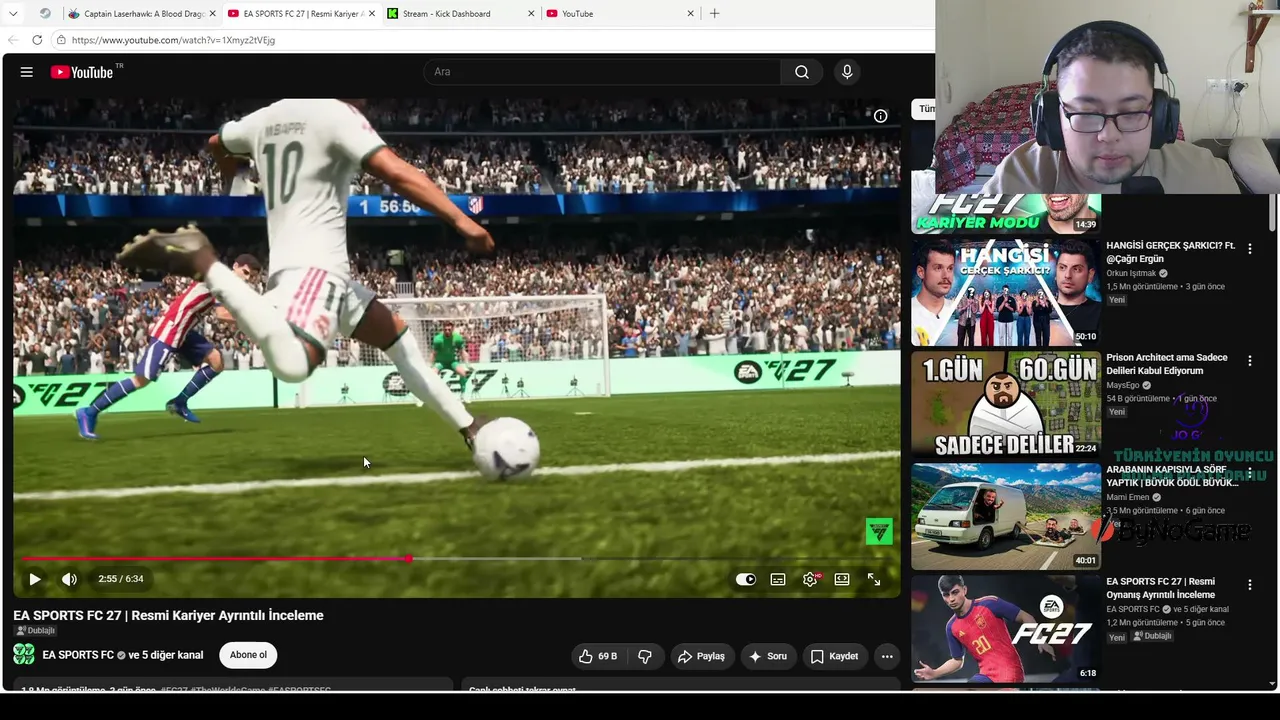Play the paused video
The height and width of the screenshot is (720, 1280).
point(35,579)
